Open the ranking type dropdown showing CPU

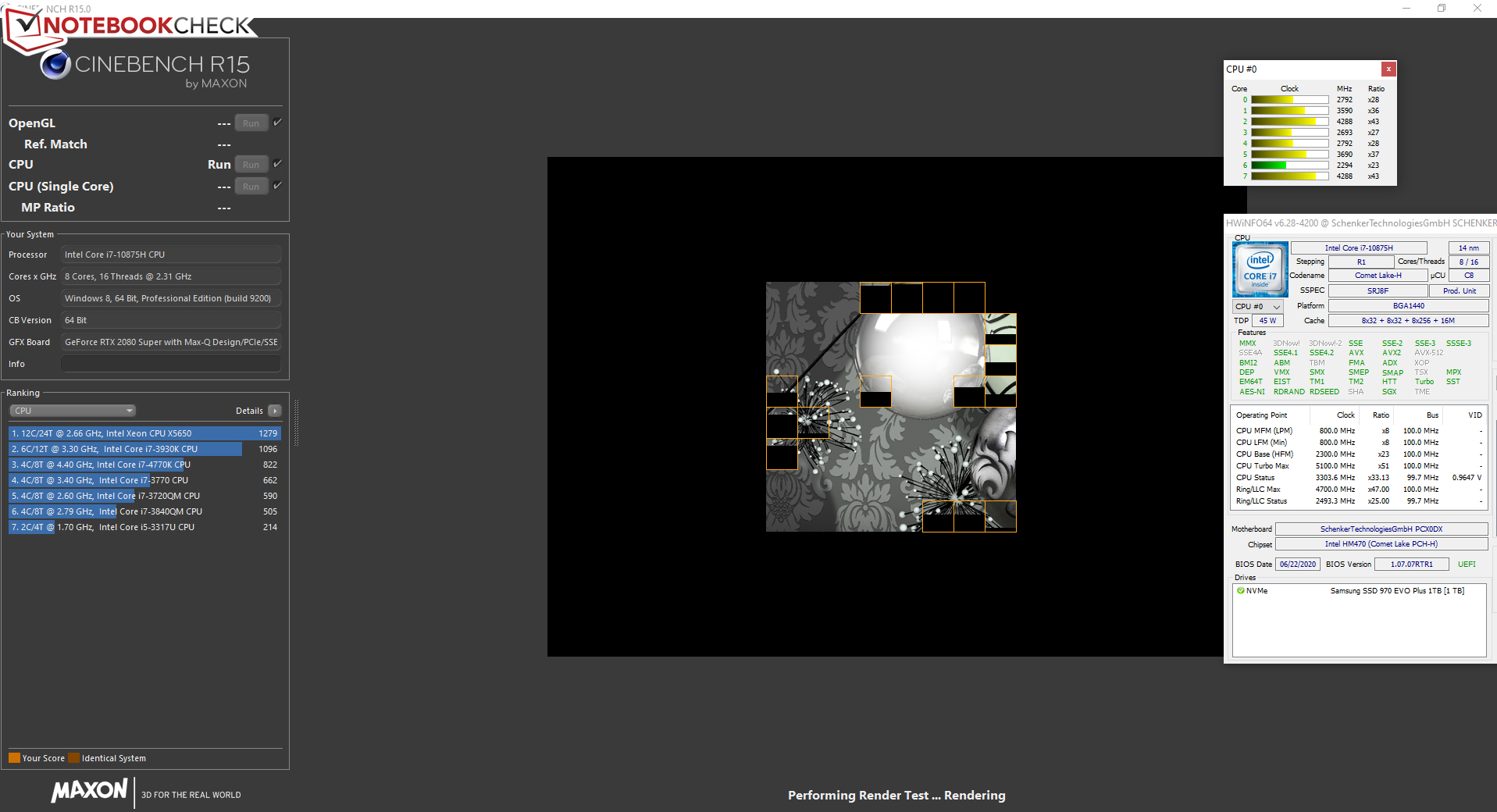73,411
